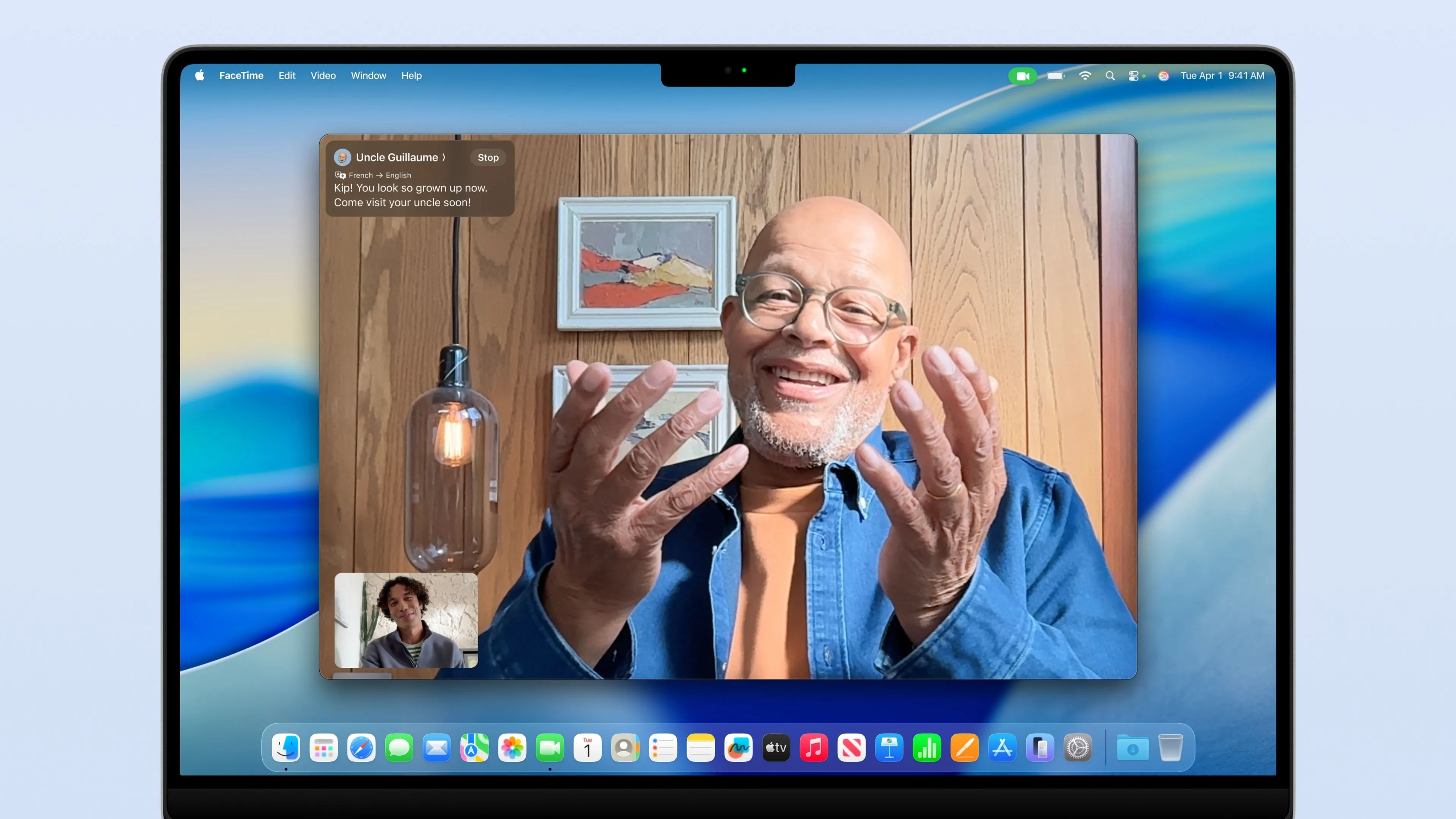Open the Messages app in Dock
Screen dimensions: 1456x819
(399, 748)
